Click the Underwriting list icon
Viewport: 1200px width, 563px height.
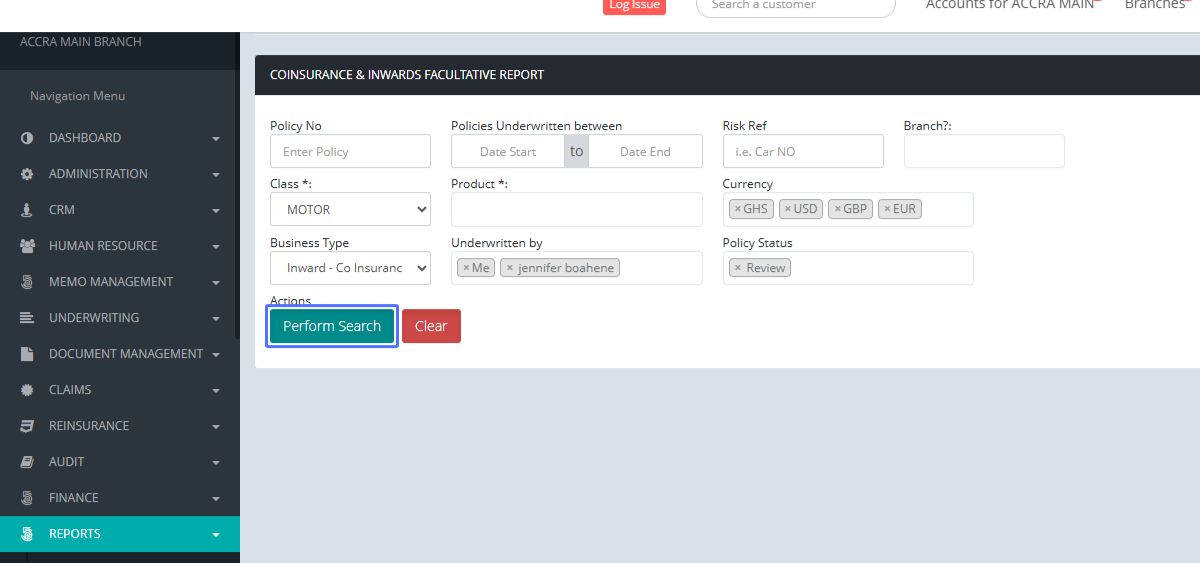(x=27, y=318)
